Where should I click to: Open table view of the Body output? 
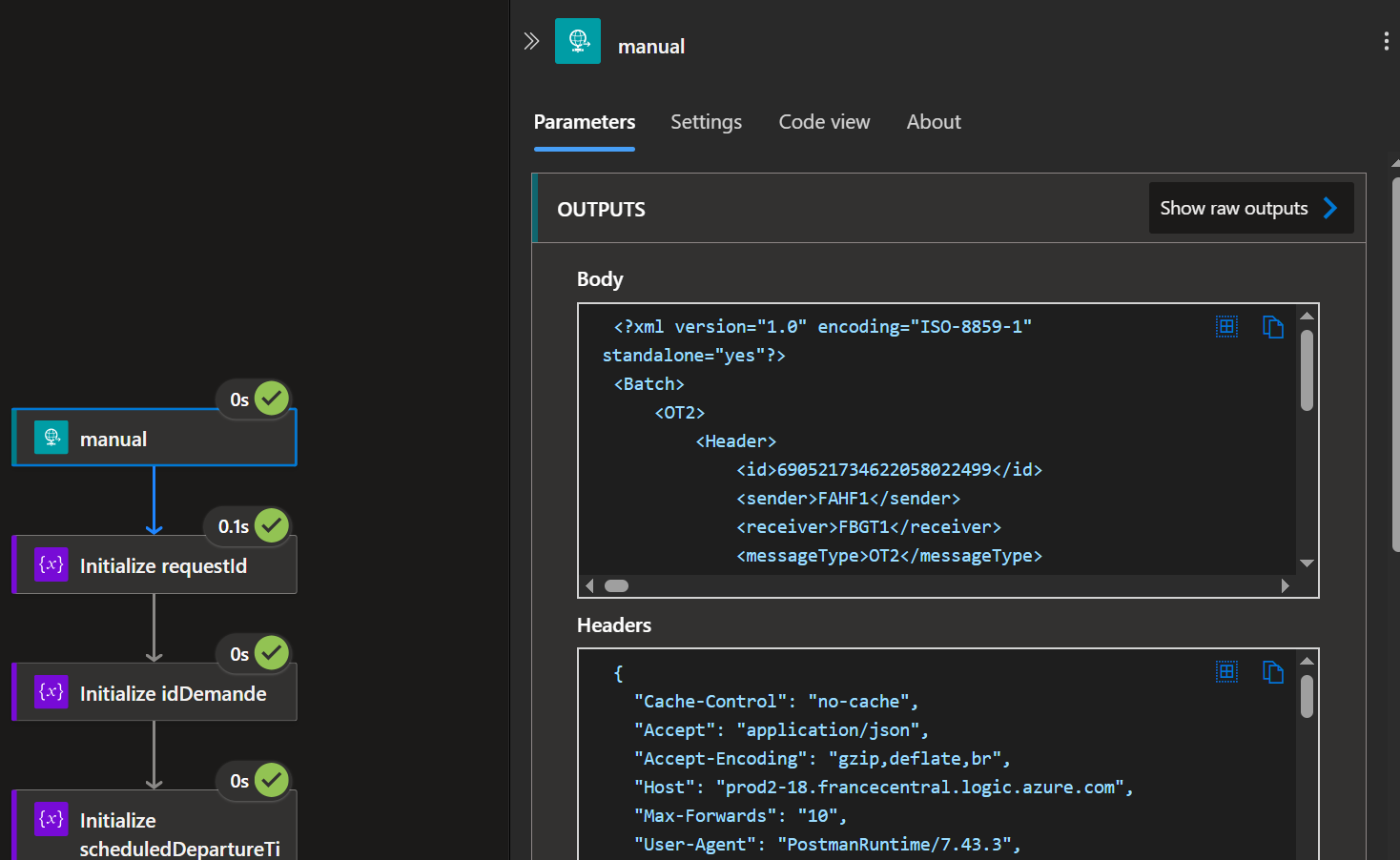[1226, 326]
